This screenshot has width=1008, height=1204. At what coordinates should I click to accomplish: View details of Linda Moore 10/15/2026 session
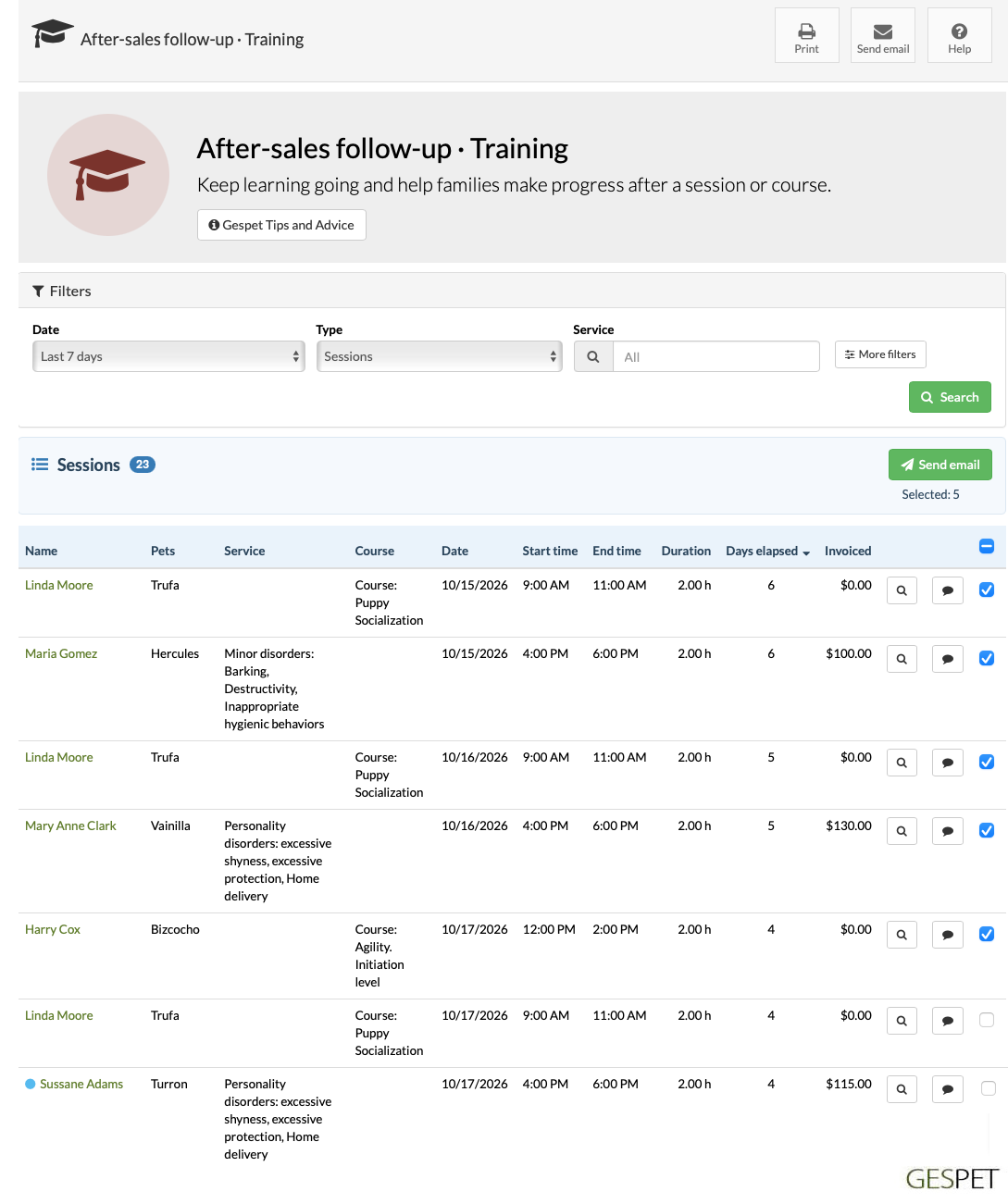click(902, 590)
